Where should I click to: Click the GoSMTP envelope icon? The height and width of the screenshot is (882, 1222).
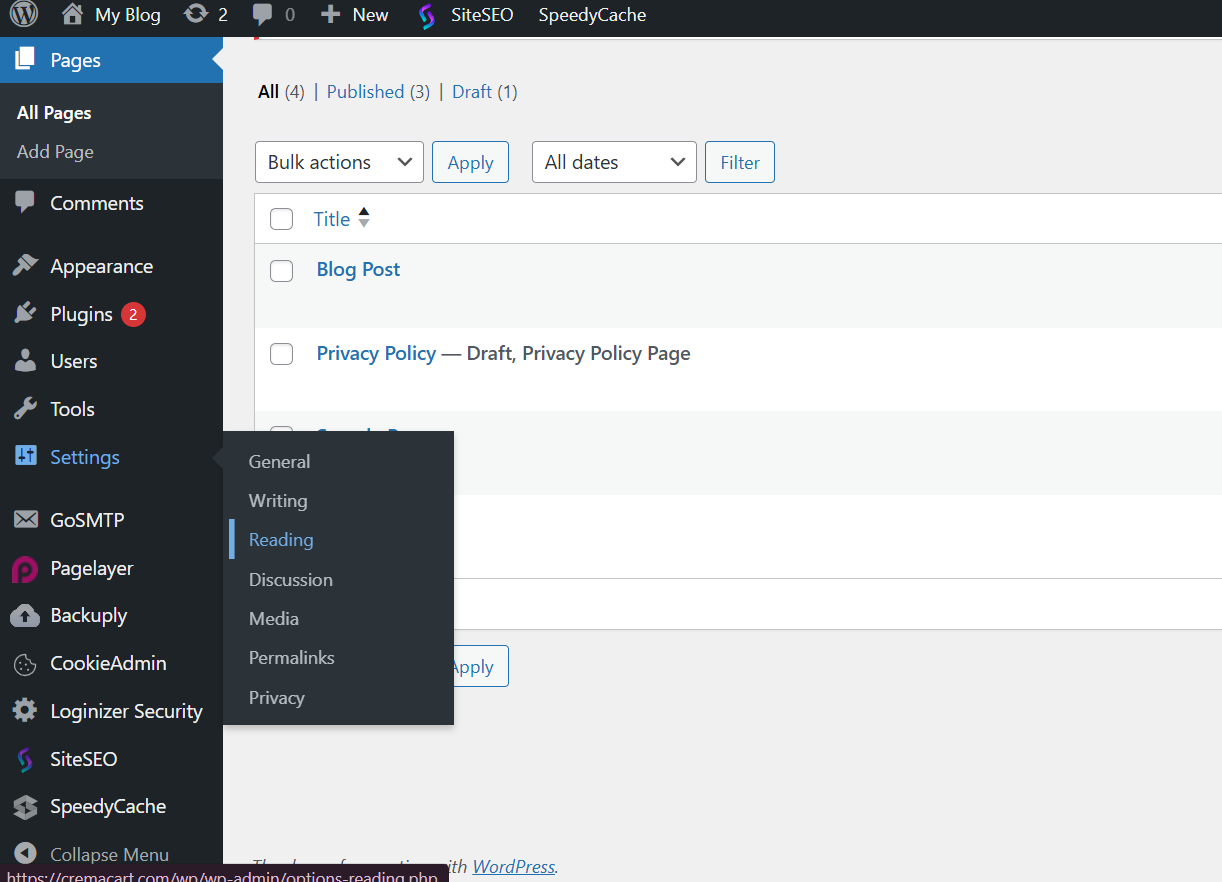click(25, 520)
